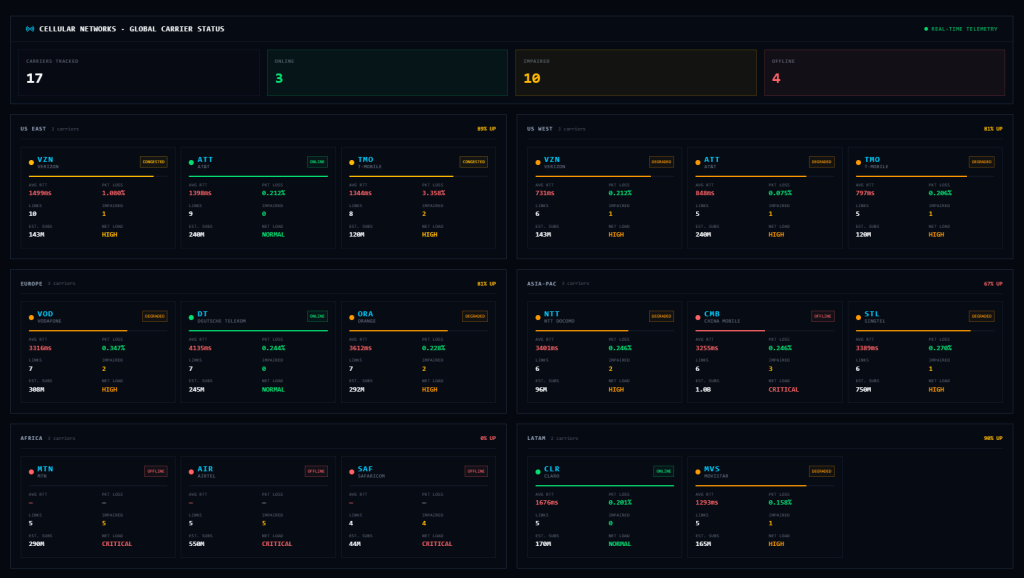1024x578 pixels.
Task: Click the Online badge on US East ATT card
Action: click(x=317, y=161)
